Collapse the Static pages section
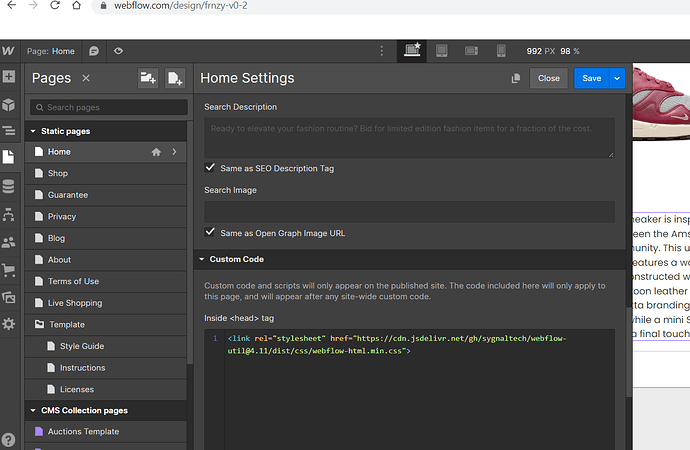This screenshot has width=690, height=450. click(x=33, y=131)
